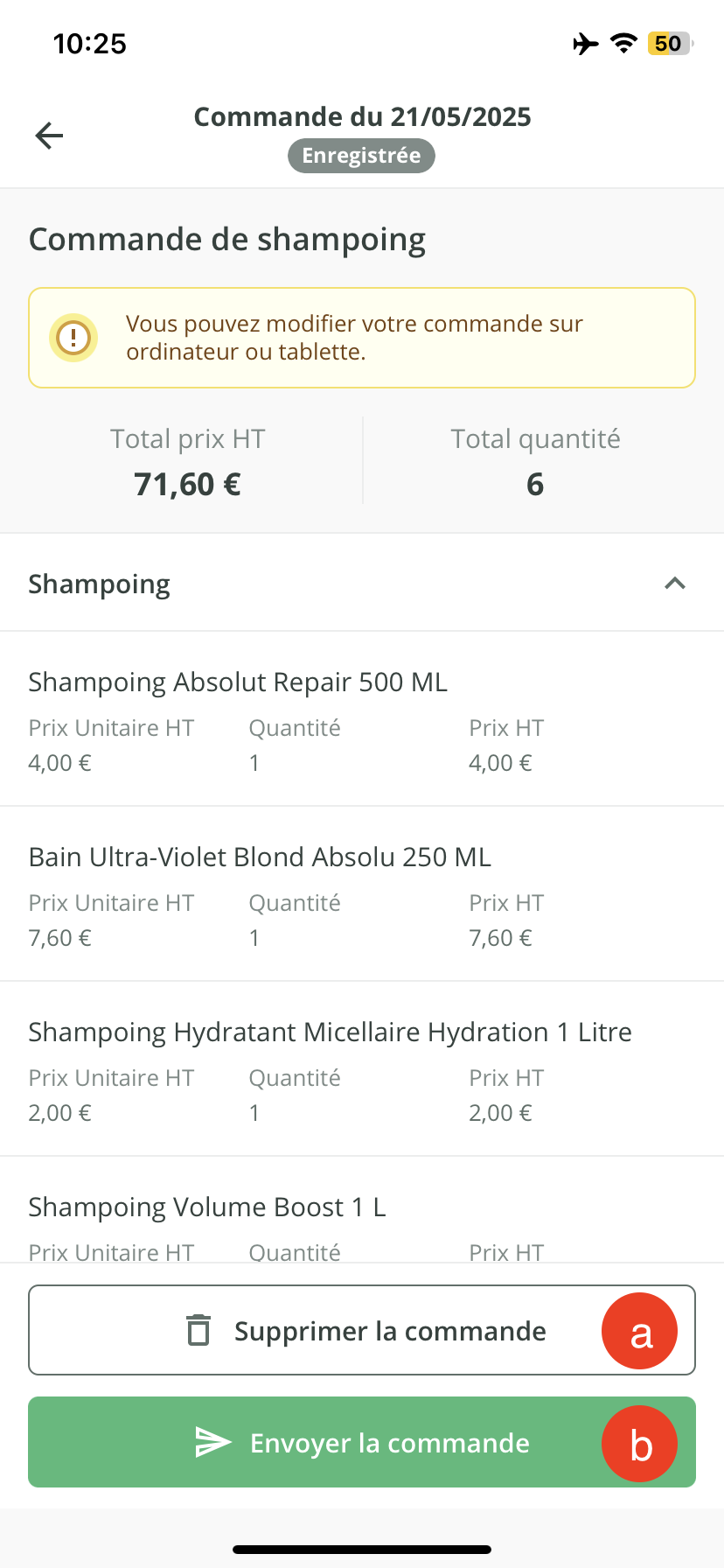Click the paper plane send icon
The height and width of the screenshot is (1568, 724).
pos(212,1442)
